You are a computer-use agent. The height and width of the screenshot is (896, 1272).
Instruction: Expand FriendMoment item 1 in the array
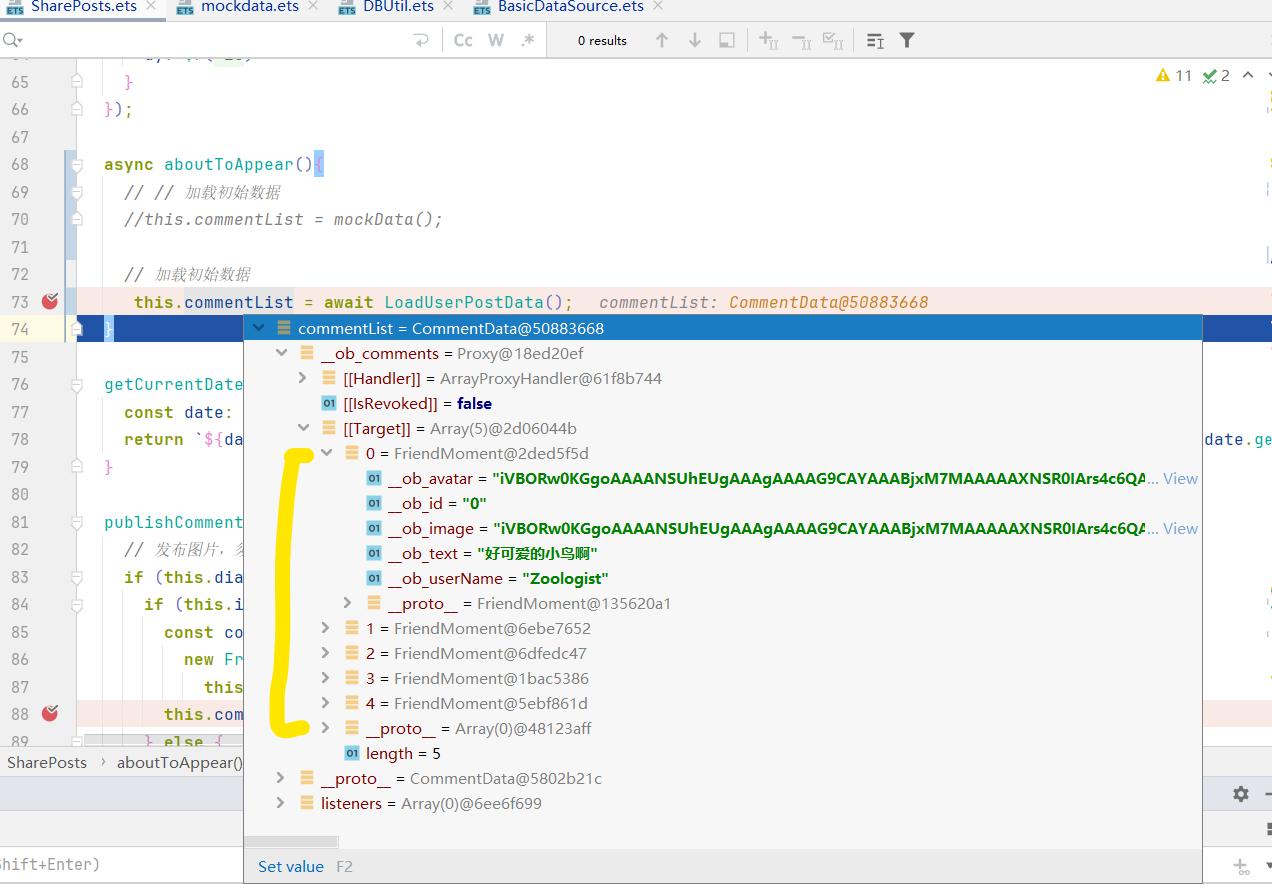(x=325, y=628)
